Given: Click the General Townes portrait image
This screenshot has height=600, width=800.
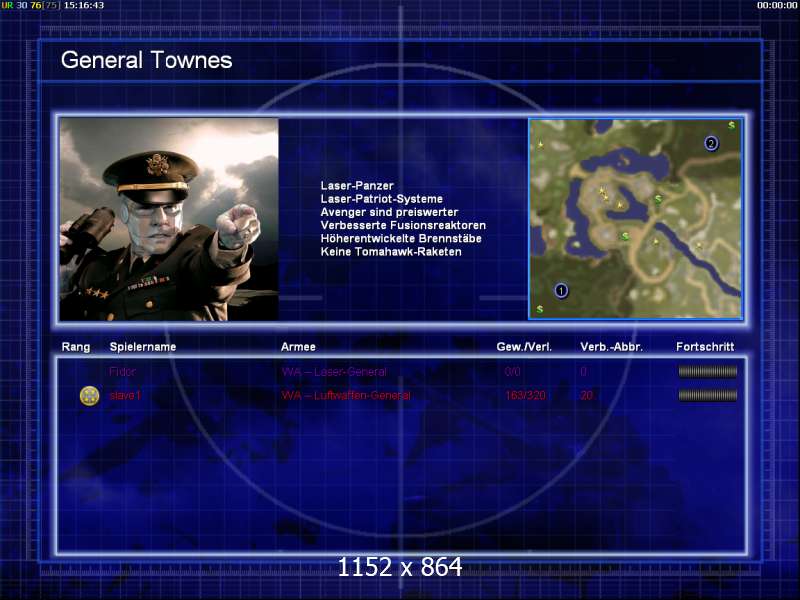Looking at the screenshot, I should (x=169, y=219).
